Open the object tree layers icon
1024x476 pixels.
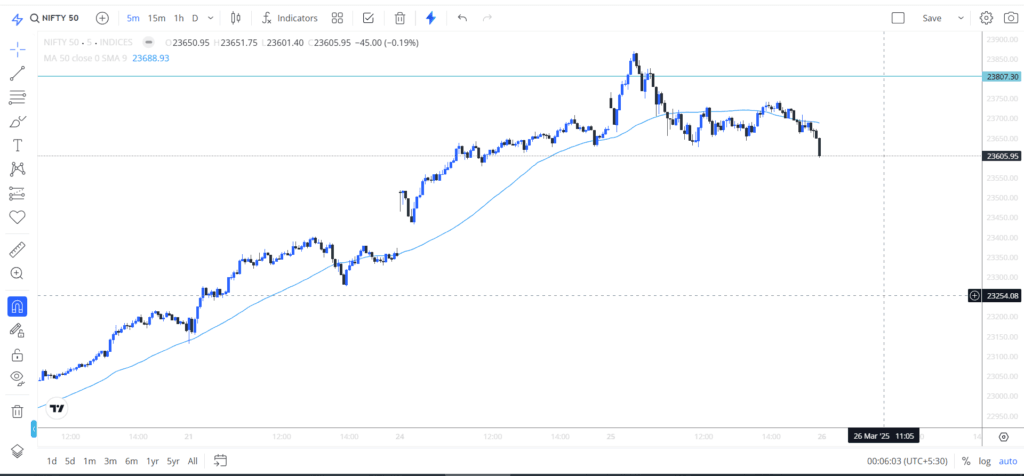click(x=18, y=451)
